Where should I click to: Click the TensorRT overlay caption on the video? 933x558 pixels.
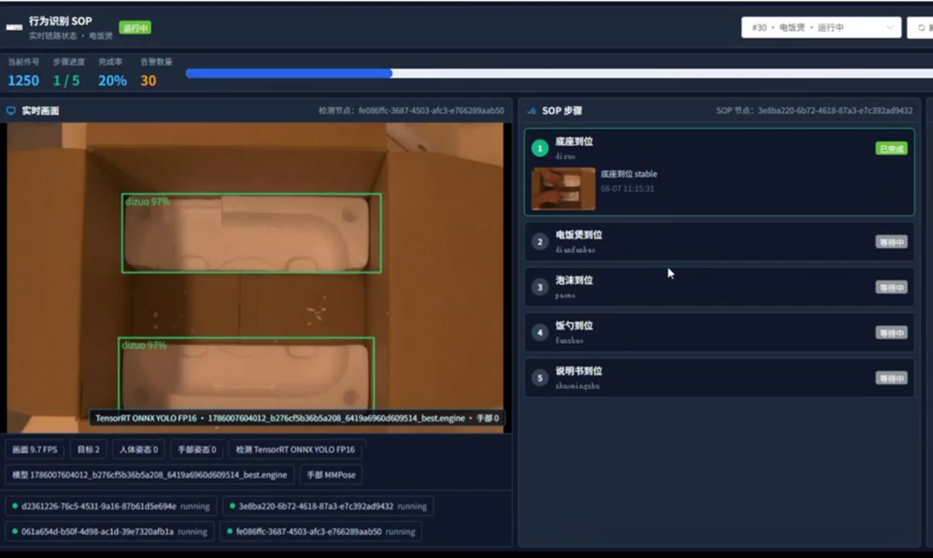pos(297,418)
